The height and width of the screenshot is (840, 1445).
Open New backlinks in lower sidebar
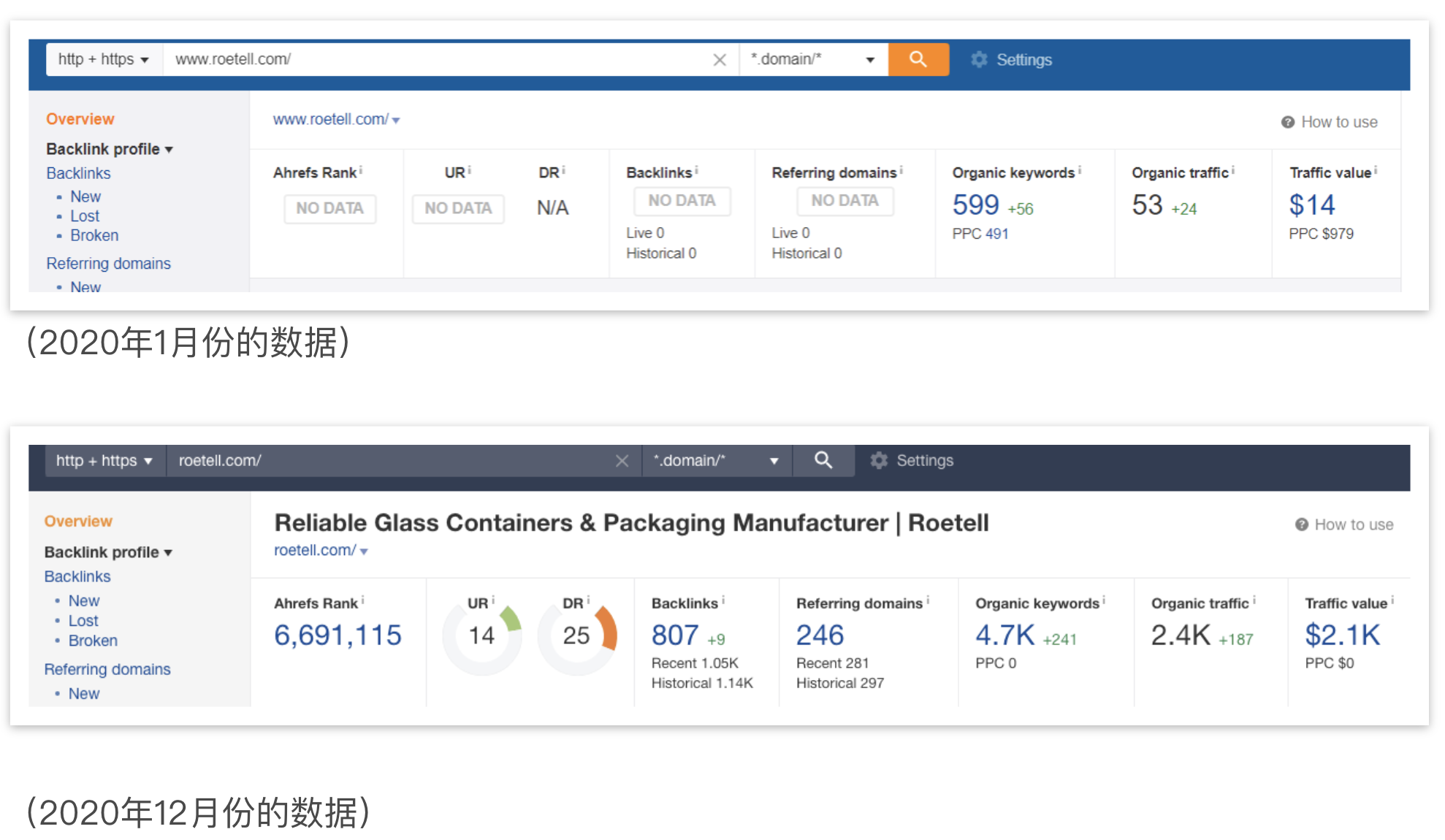84,600
